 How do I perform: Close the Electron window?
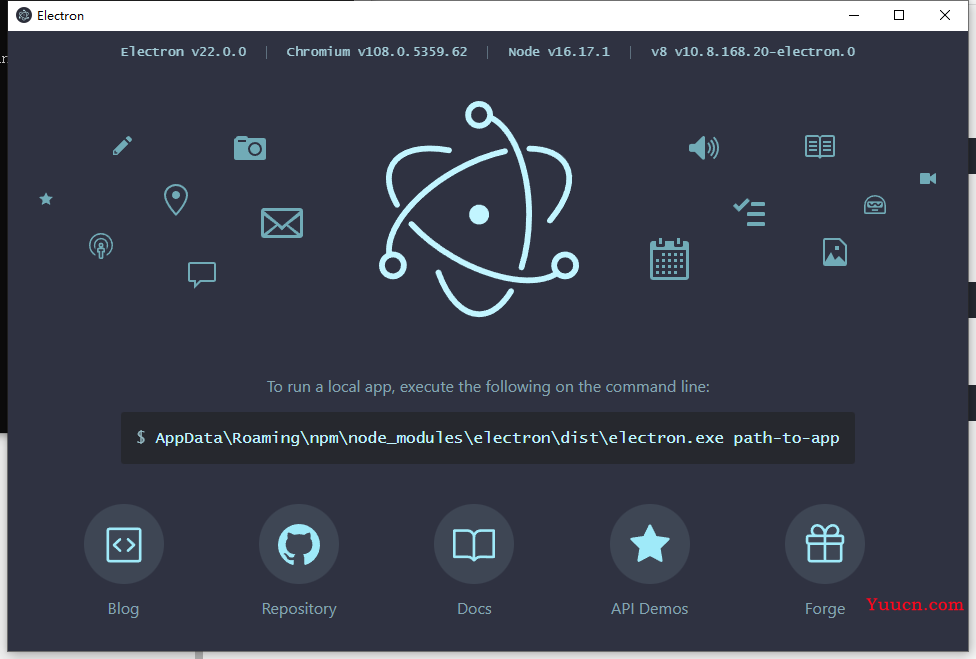tap(945, 16)
